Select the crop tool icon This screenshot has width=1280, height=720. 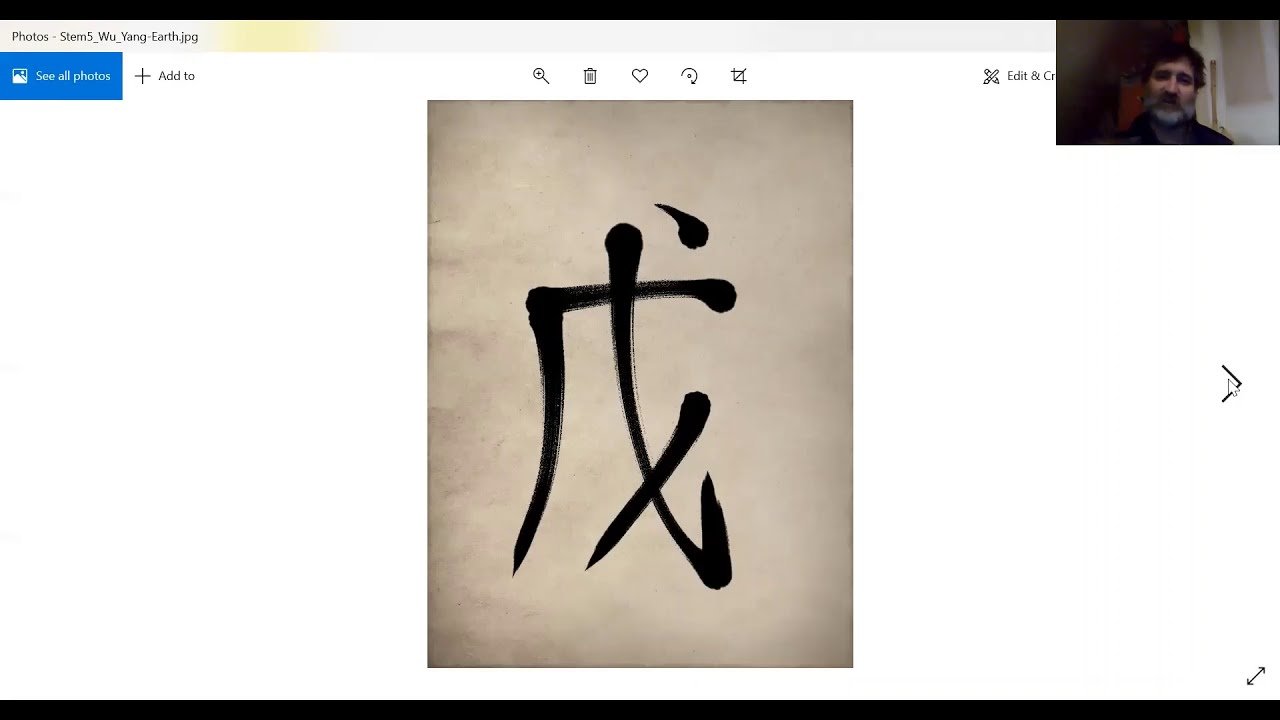pos(739,76)
